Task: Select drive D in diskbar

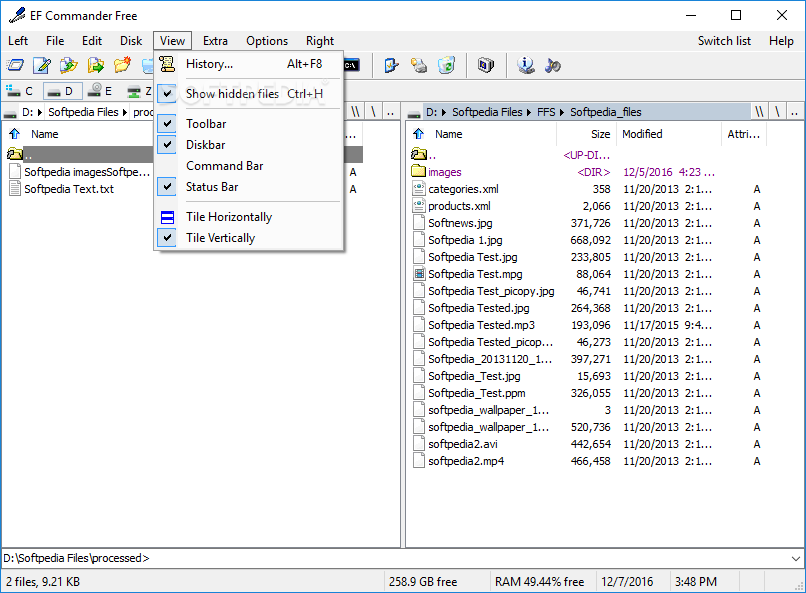Action: tap(61, 91)
